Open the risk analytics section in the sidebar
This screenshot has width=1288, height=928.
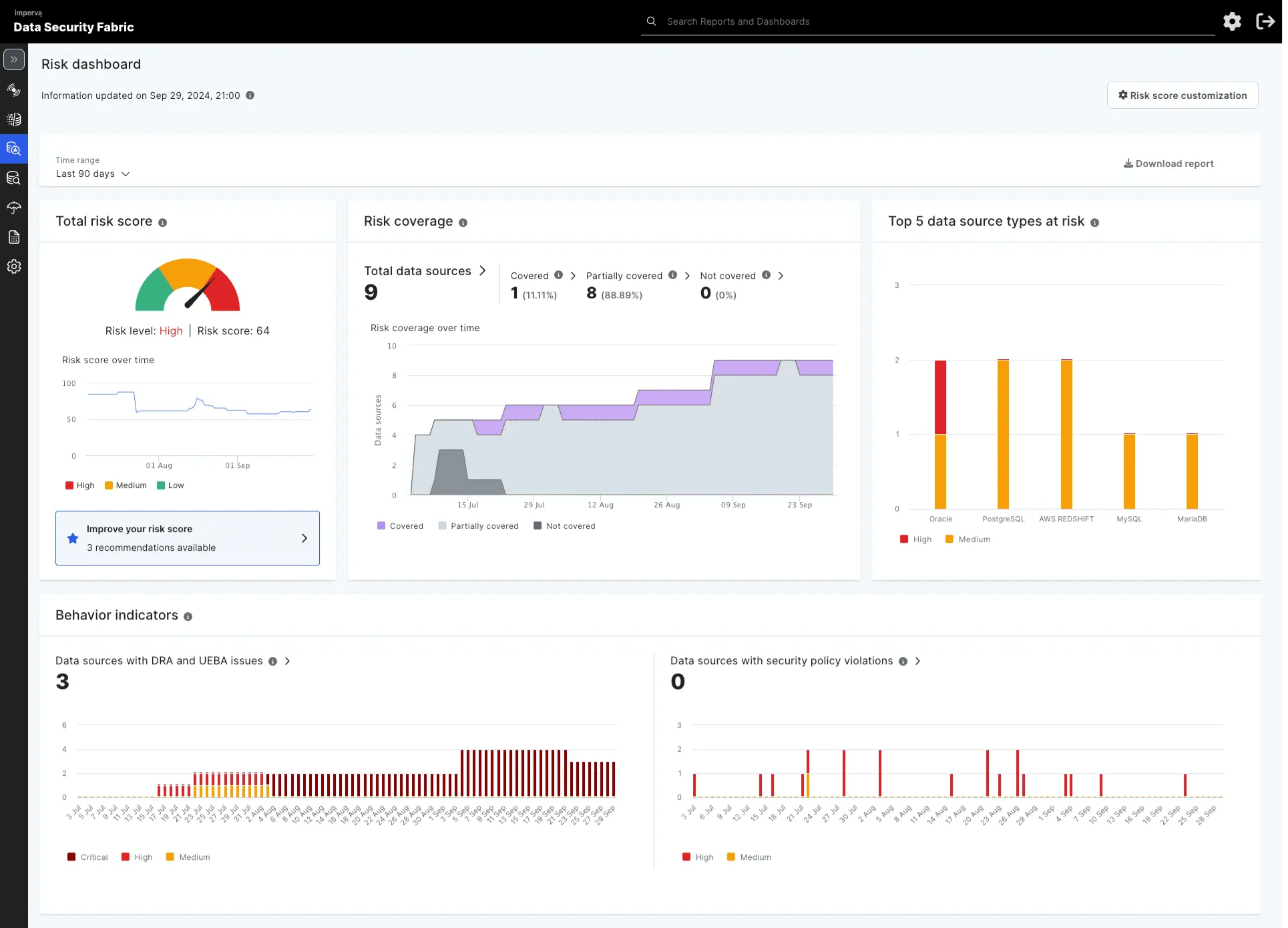coord(14,149)
